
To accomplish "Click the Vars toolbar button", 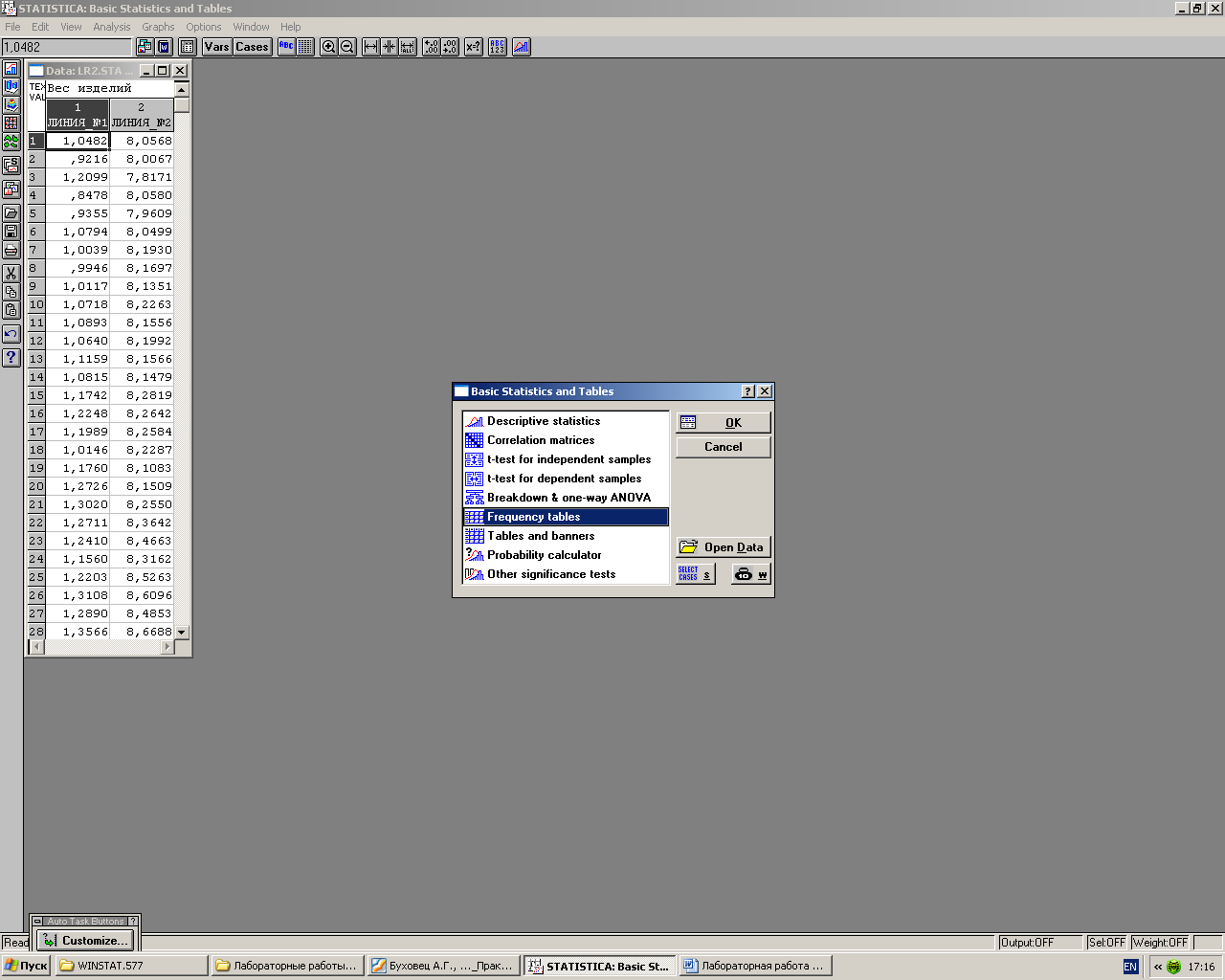I will pos(217,47).
